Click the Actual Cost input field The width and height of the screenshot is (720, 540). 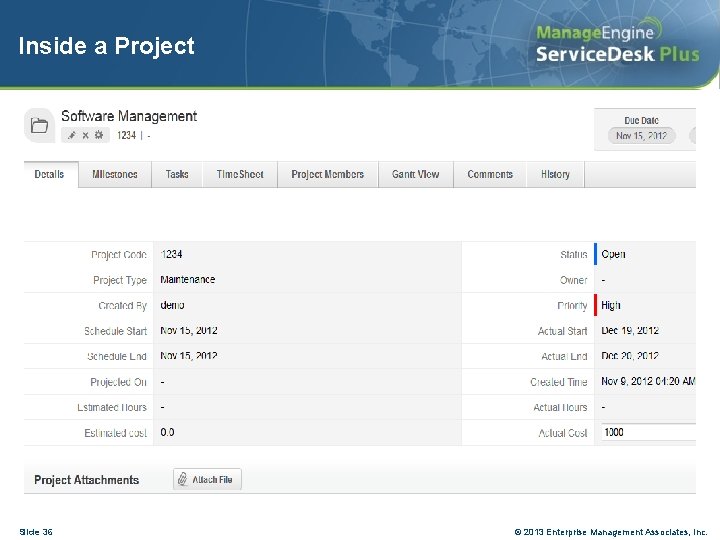[648, 432]
